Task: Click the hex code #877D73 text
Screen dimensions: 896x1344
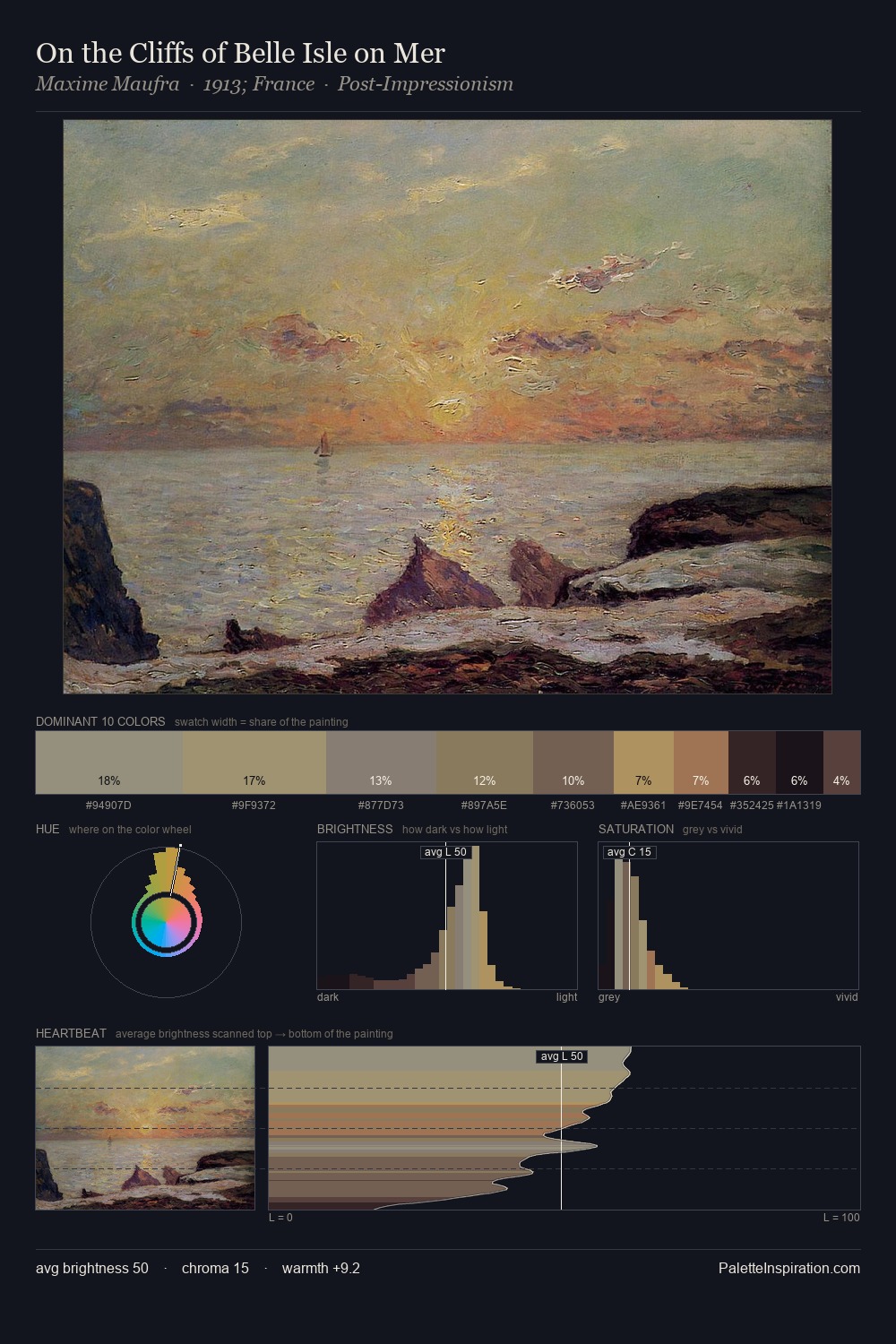Action: coord(381,806)
